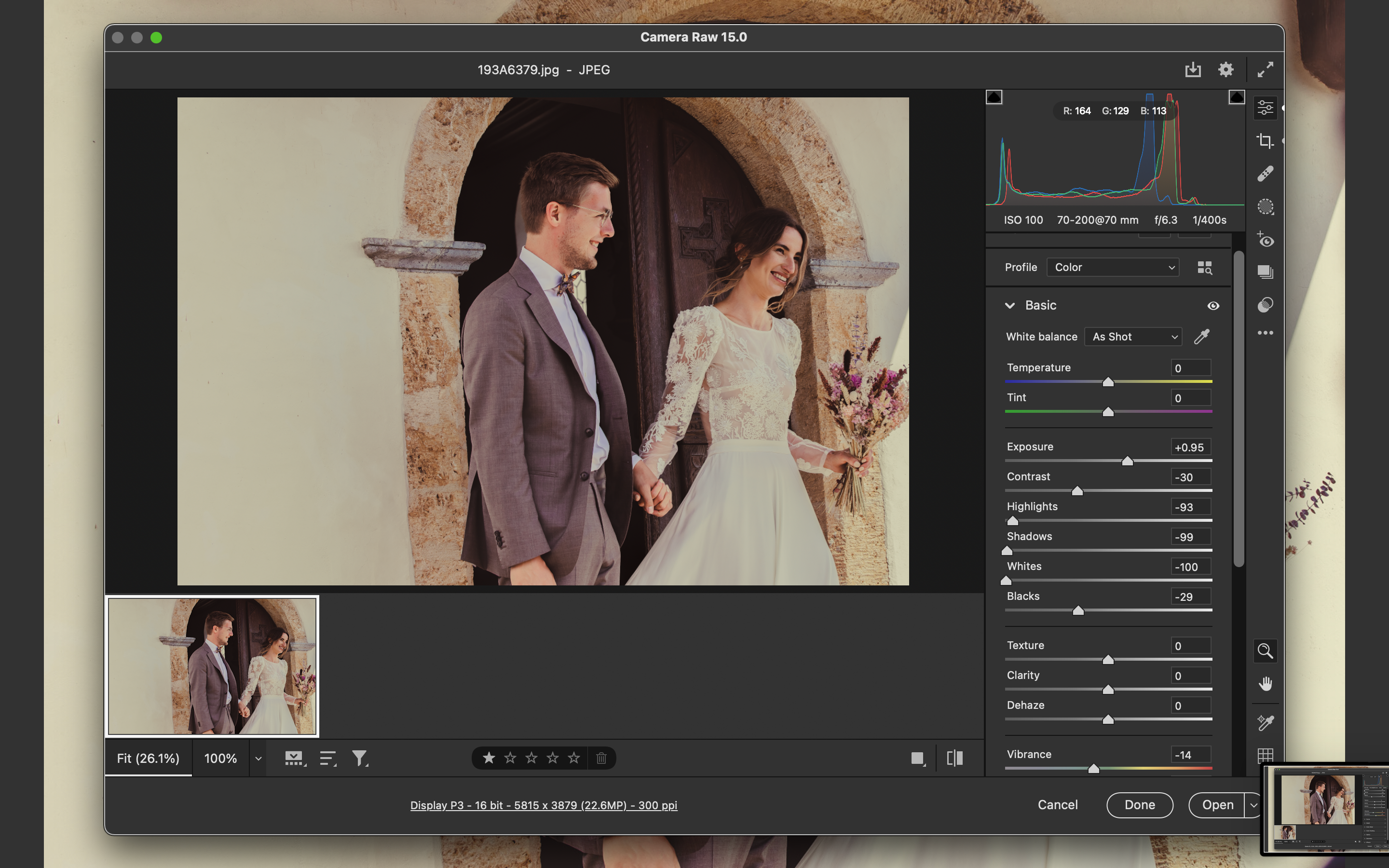
Task: Select Fit (26.1%) zoom tab
Action: [148, 759]
